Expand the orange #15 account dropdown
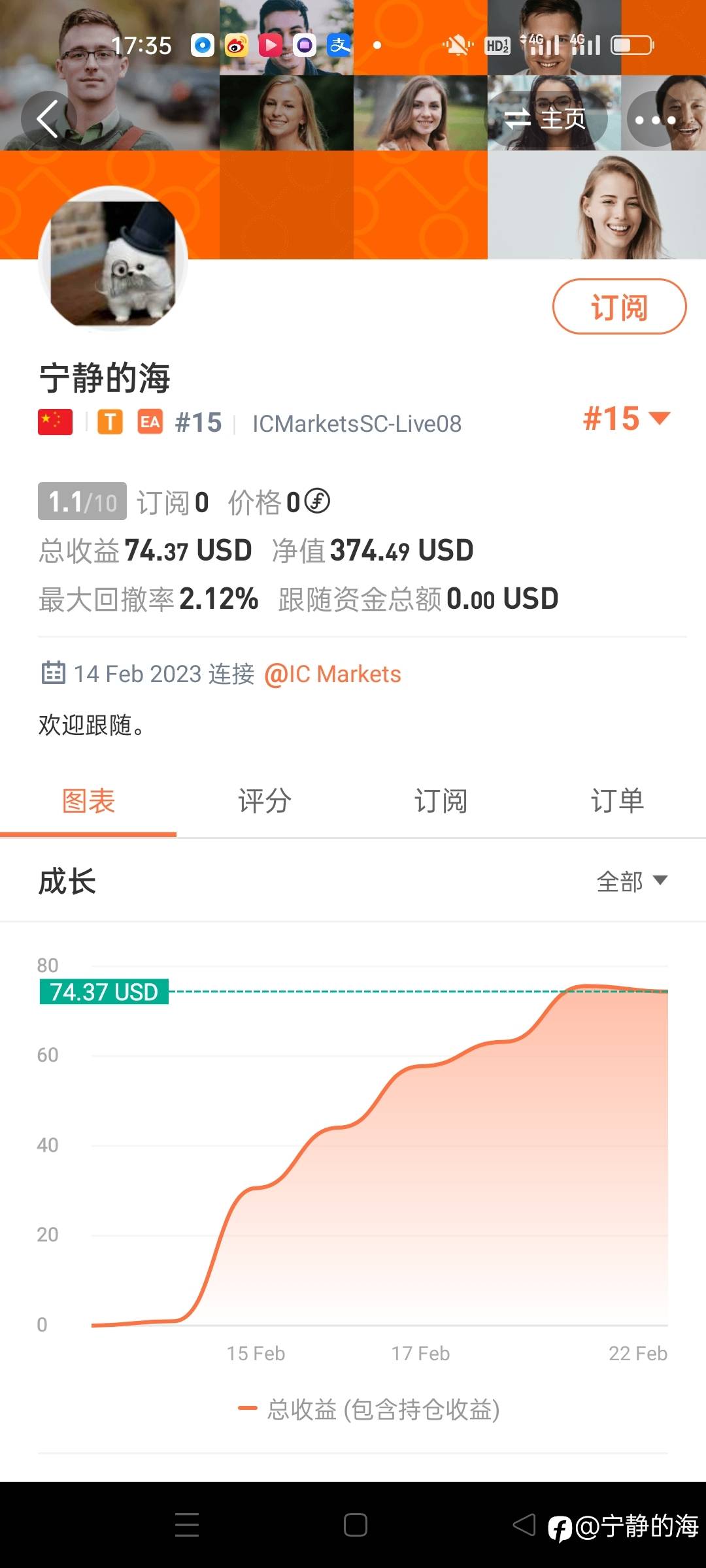Image resolution: width=706 pixels, height=1568 pixels. click(x=626, y=419)
